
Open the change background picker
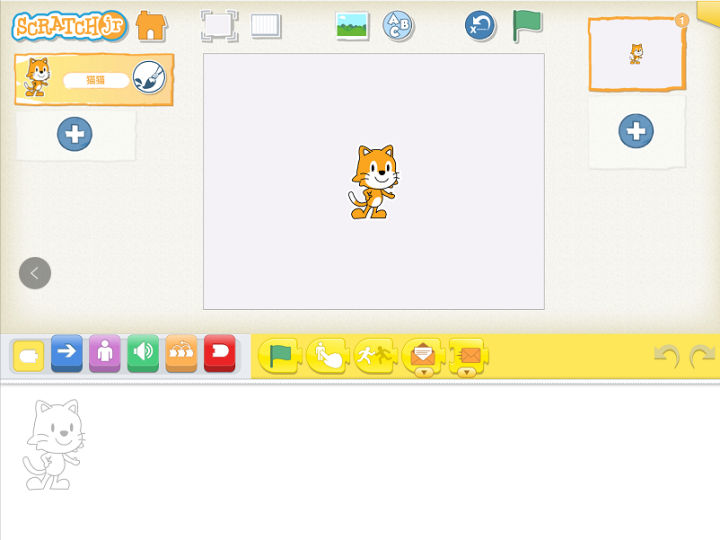pyautogui.click(x=352, y=25)
